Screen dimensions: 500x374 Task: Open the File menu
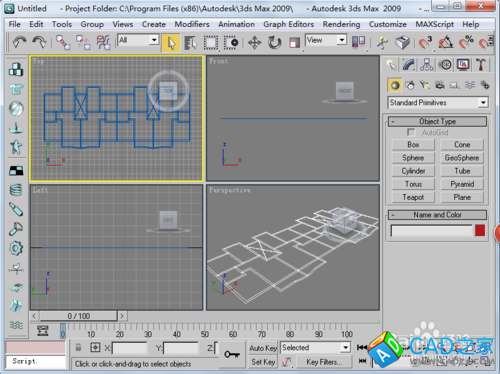coord(14,24)
